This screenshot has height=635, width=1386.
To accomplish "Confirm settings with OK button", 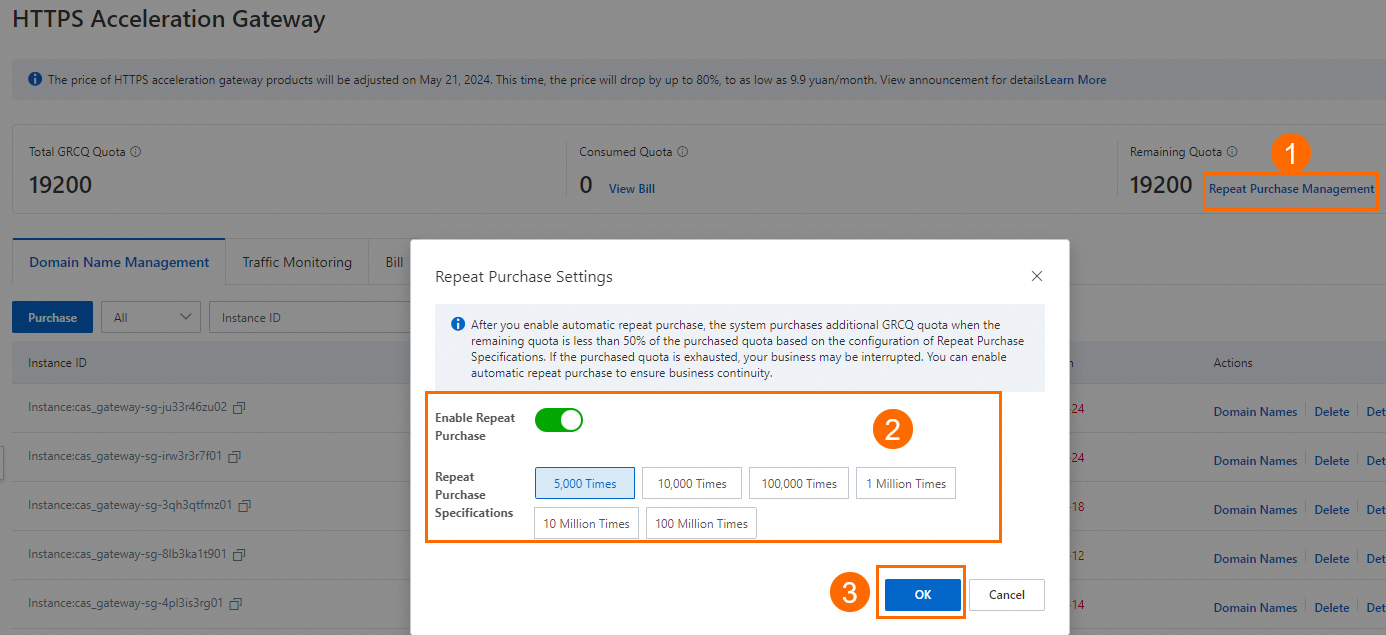I will 923,594.
